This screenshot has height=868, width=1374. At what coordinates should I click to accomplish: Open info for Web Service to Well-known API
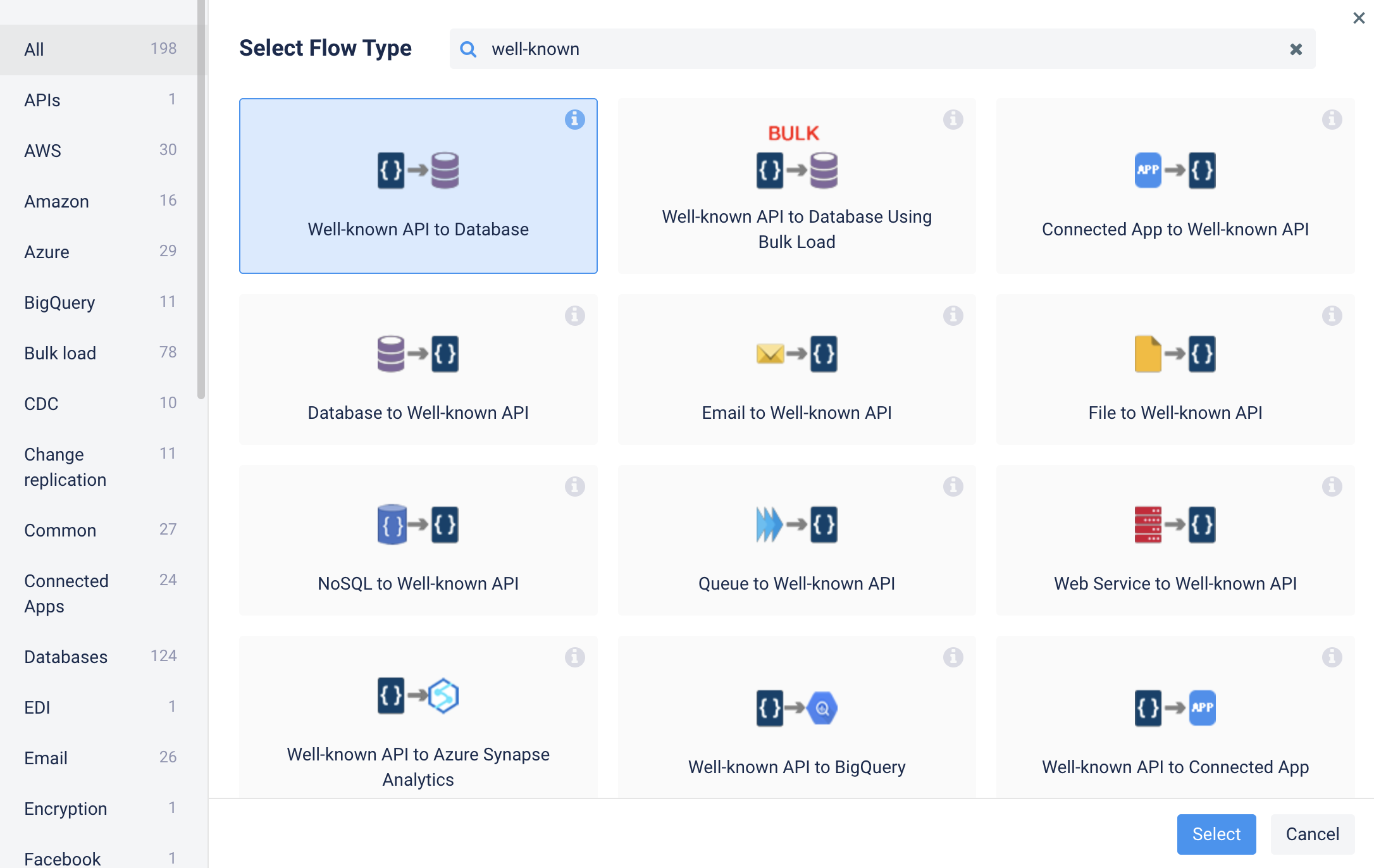tap(1332, 486)
